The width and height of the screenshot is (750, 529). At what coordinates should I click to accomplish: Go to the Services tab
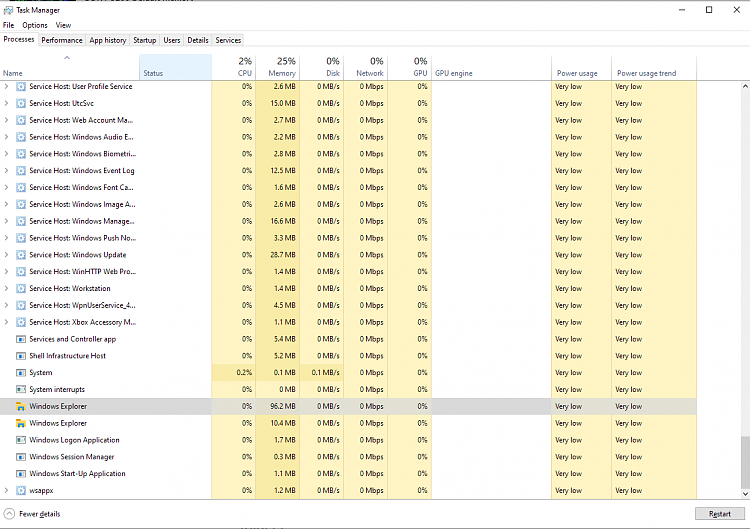click(228, 40)
